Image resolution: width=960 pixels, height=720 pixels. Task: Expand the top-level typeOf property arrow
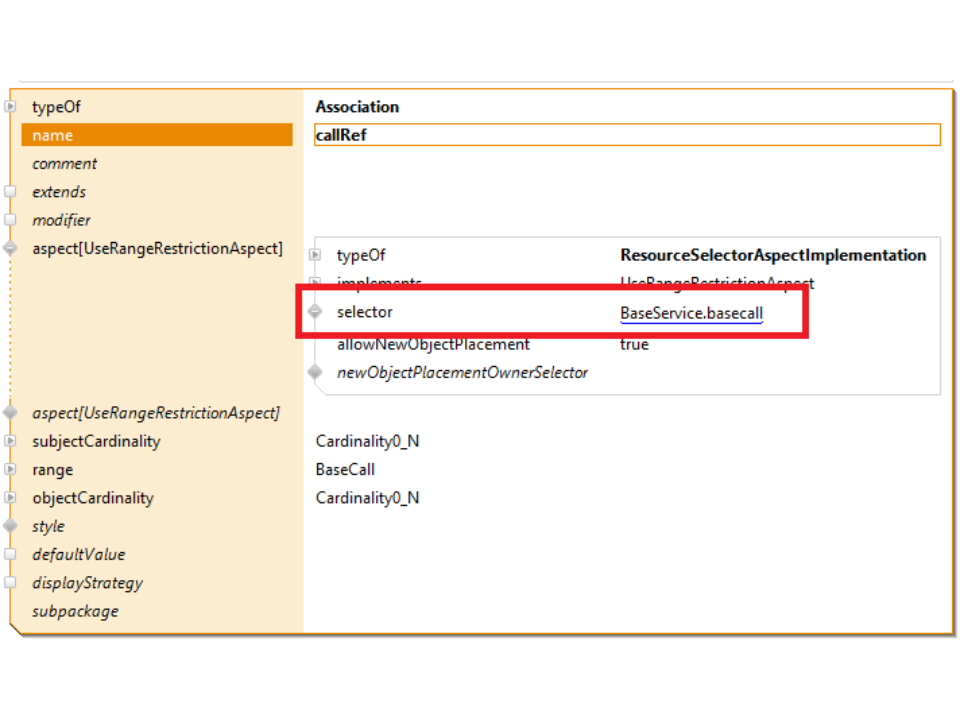(x=11, y=107)
